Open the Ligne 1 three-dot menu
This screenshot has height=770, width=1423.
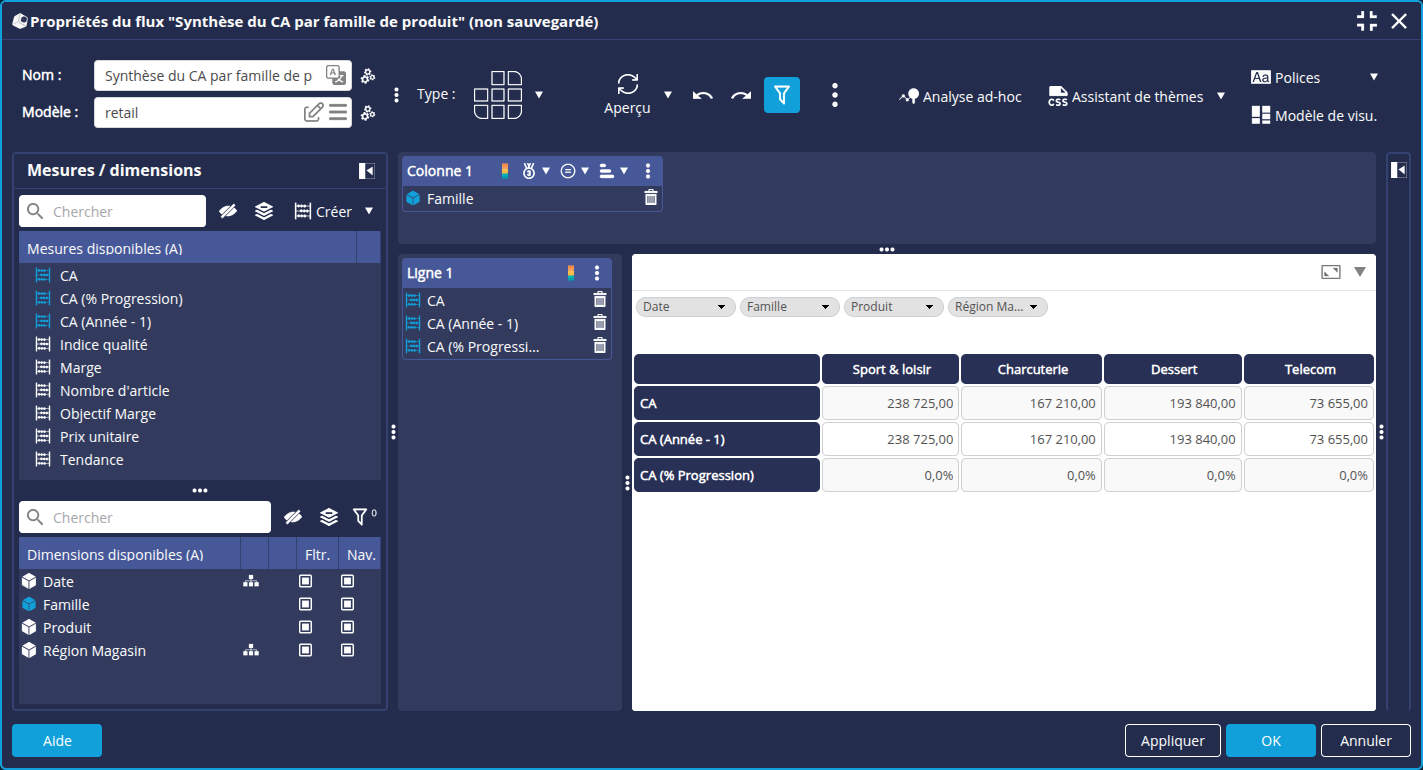pyautogui.click(x=597, y=273)
